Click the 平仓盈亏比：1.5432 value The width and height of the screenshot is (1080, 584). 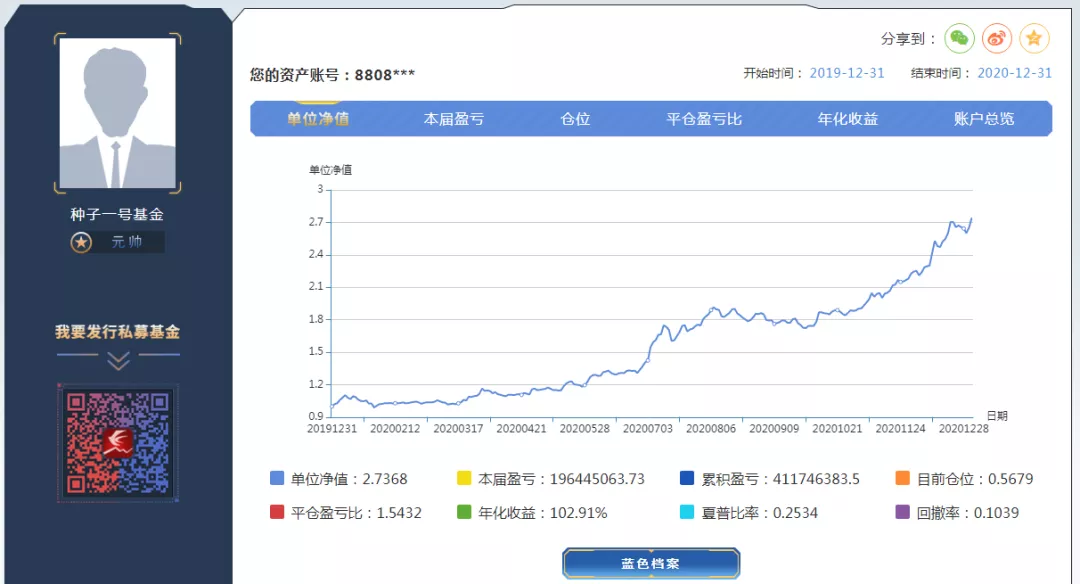[x=356, y=512]
